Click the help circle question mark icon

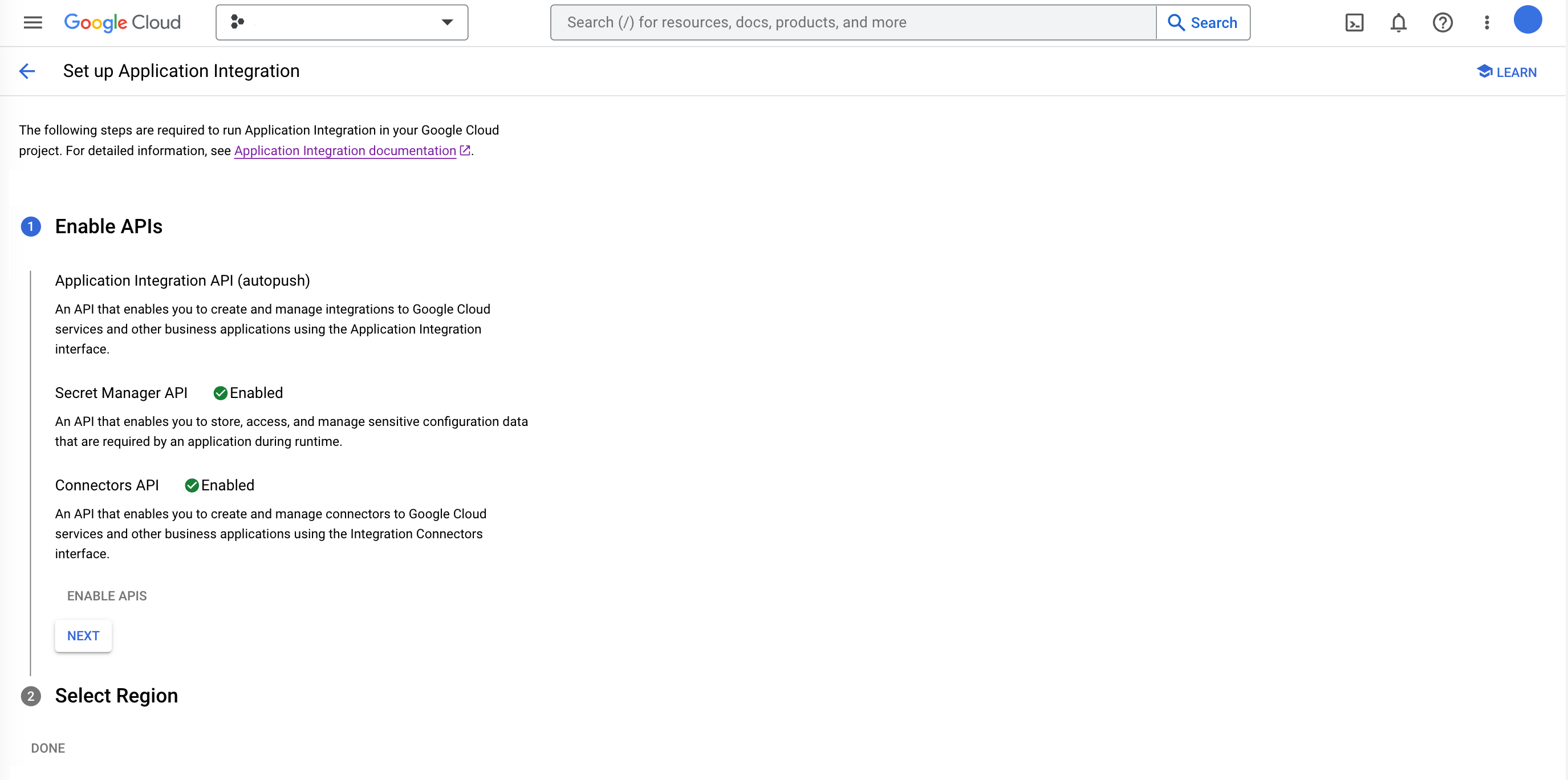coord(1442,22)
